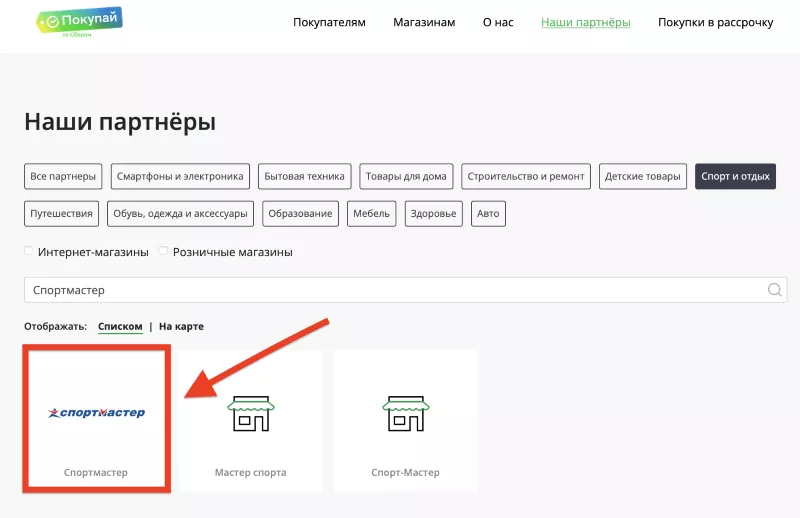The width and height of the screenshot is (800, 518).
Task: Filter partners by Мебель
Action: click(371, 213)
